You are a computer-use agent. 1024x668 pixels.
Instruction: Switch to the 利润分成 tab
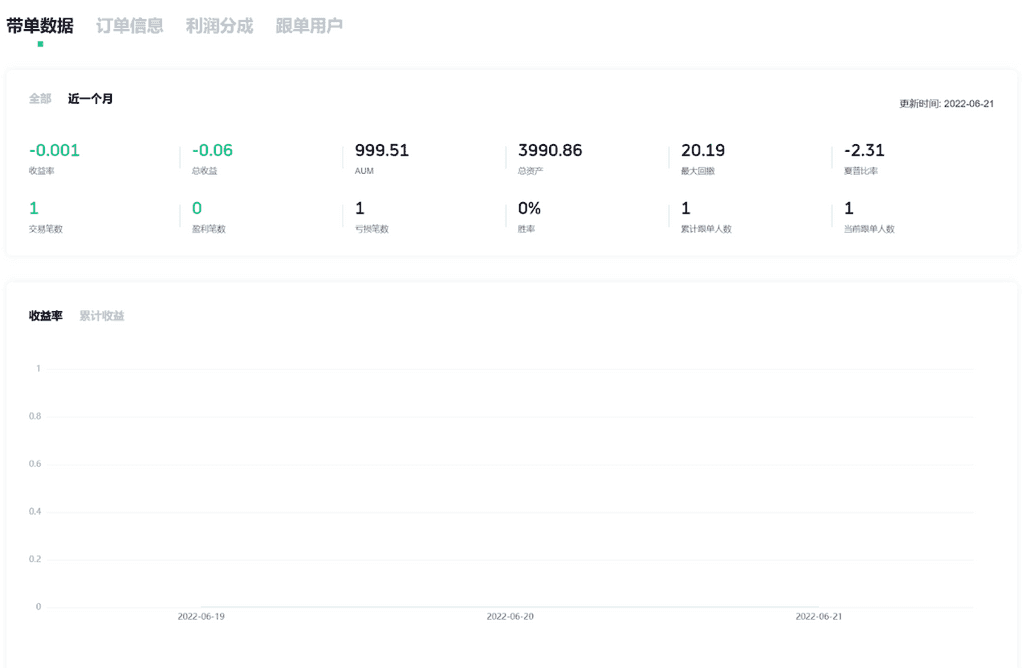click(x=219, y=26)
